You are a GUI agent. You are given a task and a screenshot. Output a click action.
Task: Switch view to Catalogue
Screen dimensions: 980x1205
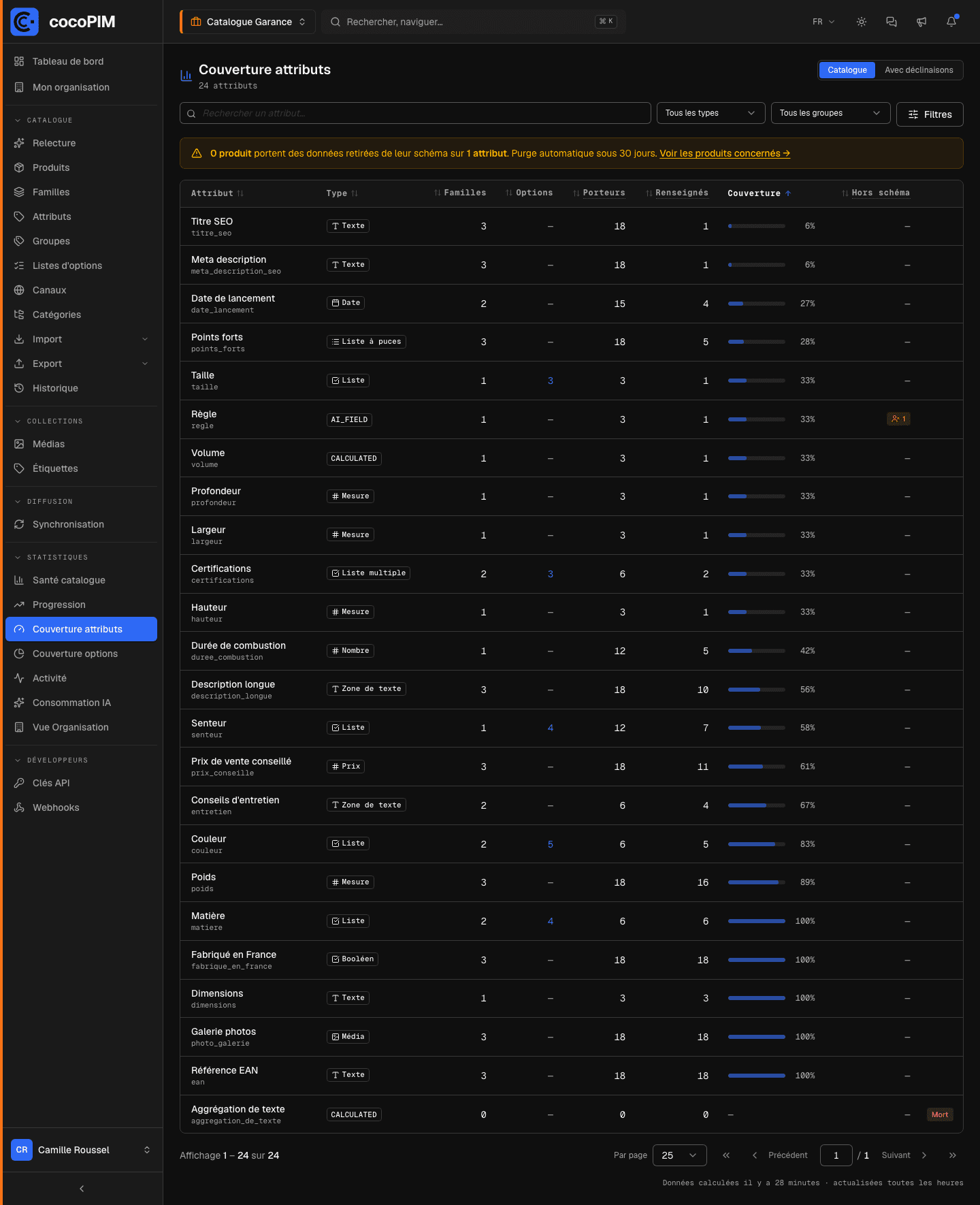[x=847, y=70]
